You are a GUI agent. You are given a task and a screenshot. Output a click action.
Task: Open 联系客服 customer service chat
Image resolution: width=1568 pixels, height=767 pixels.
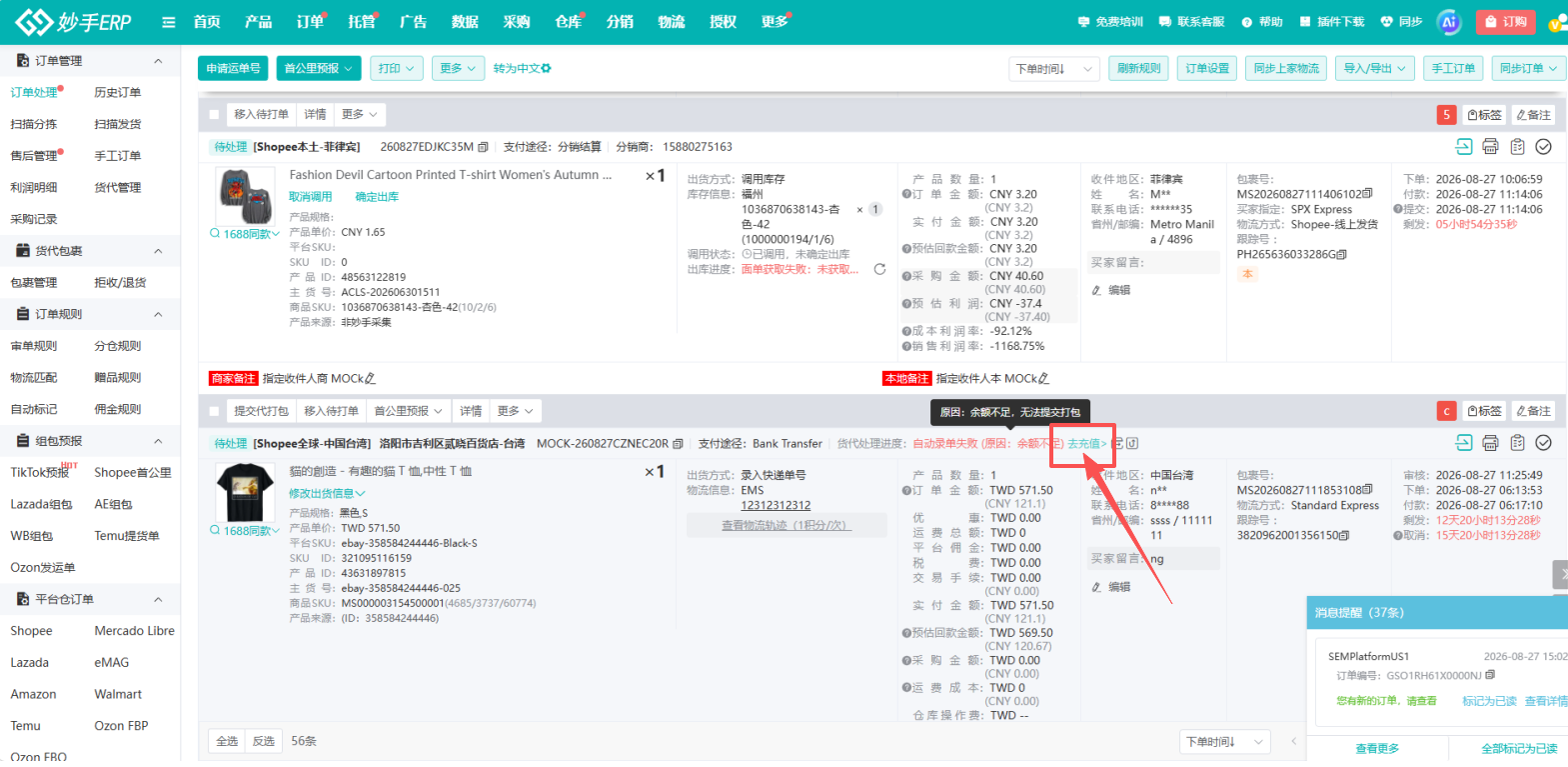[x=1191, y=22]
